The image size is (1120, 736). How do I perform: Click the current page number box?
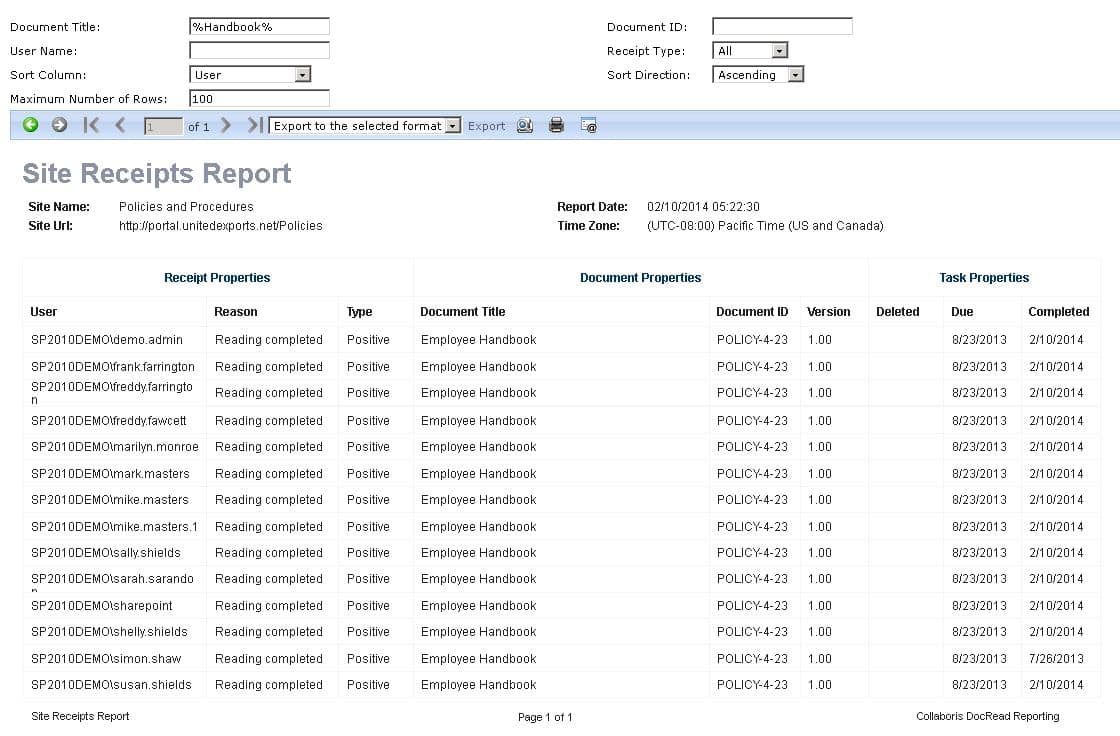(163, 126)
